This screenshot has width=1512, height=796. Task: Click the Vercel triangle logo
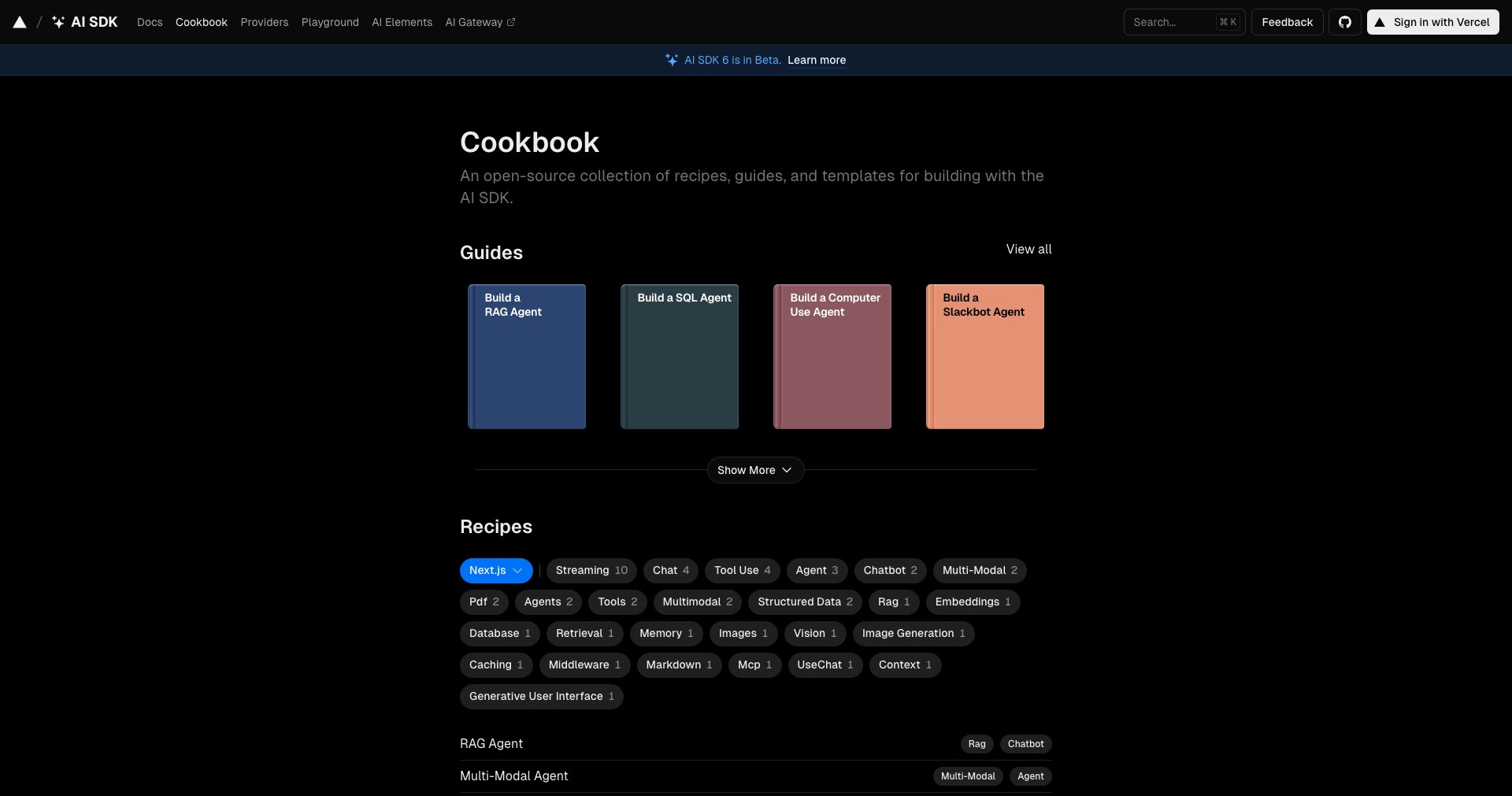point(20,22)
